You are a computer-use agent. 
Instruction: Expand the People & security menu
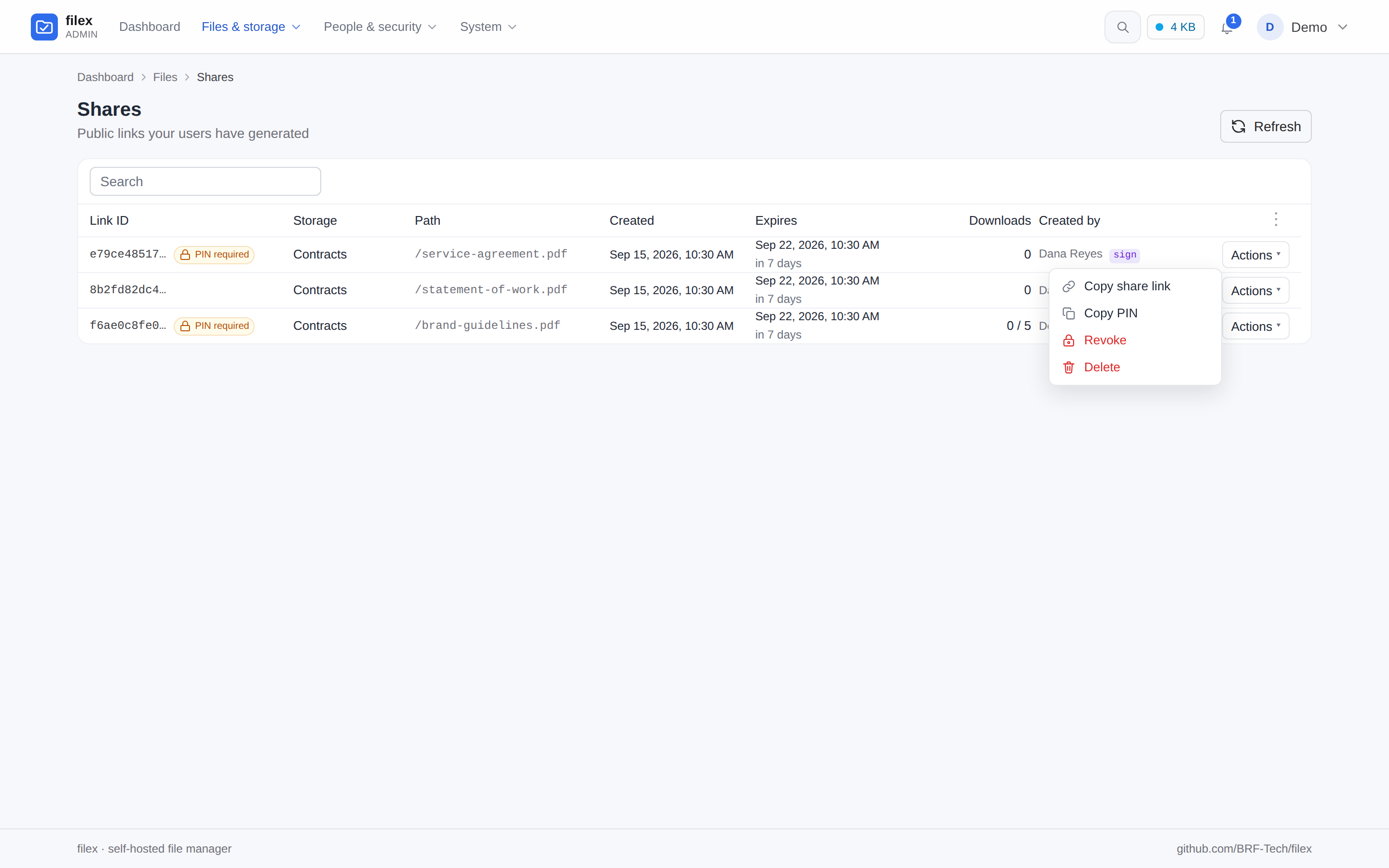coord(380,27)
